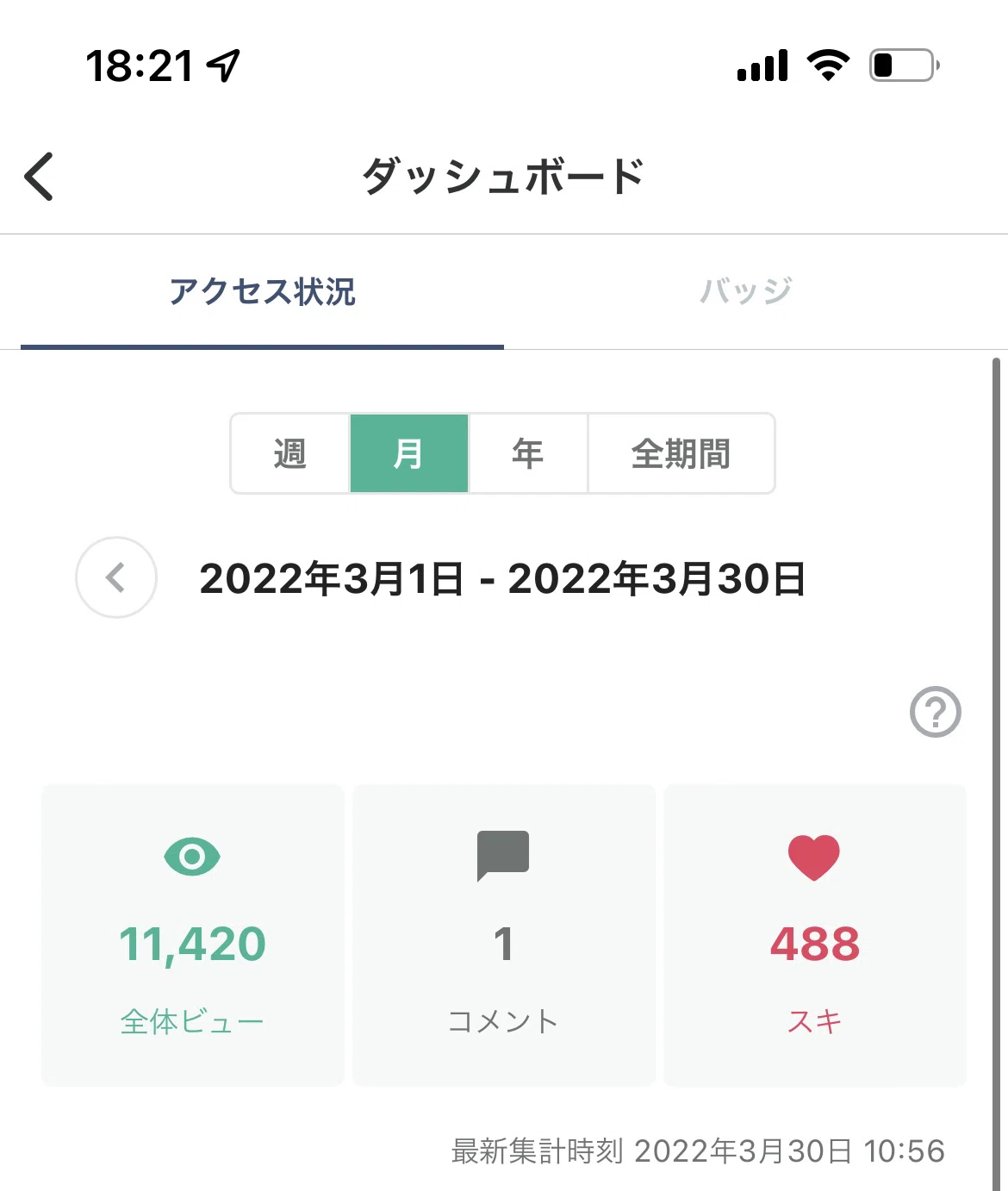Open the help question mark icon
Image resolution: width=1008 pixels, height=1191 pixels.
[935, 712]
